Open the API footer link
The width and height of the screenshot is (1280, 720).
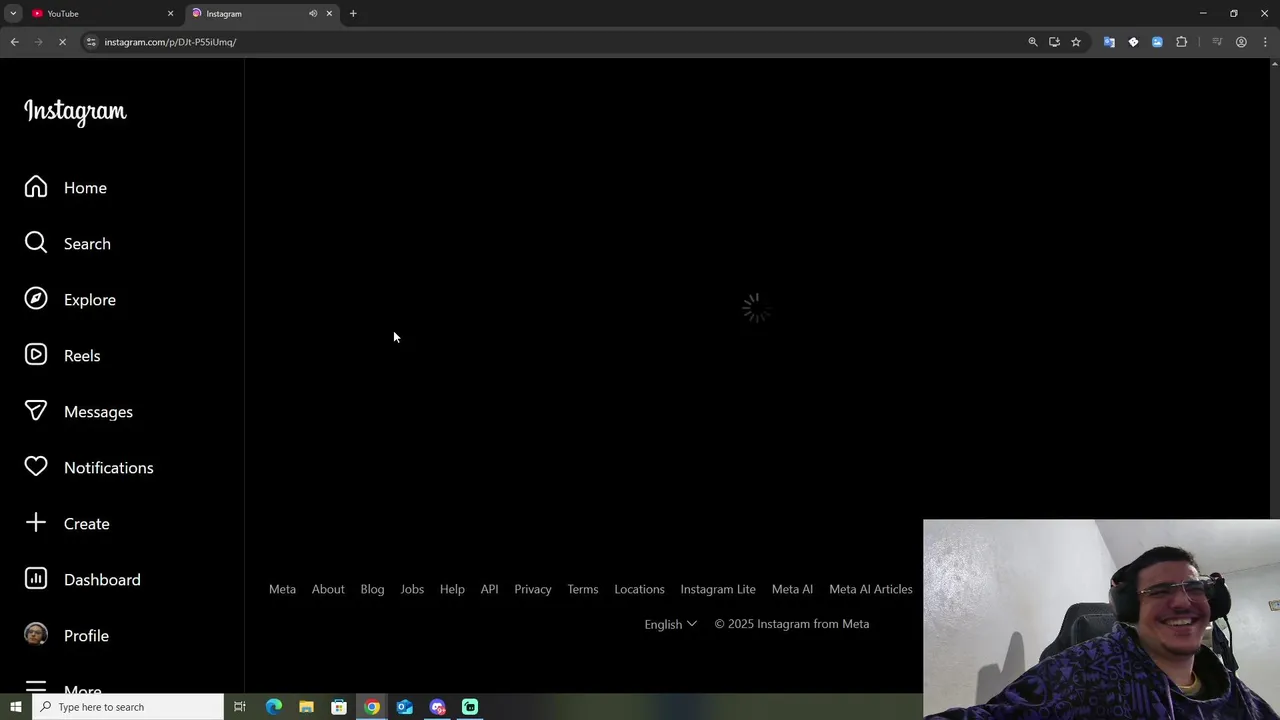pyautogui.click(x=489, y=589)
